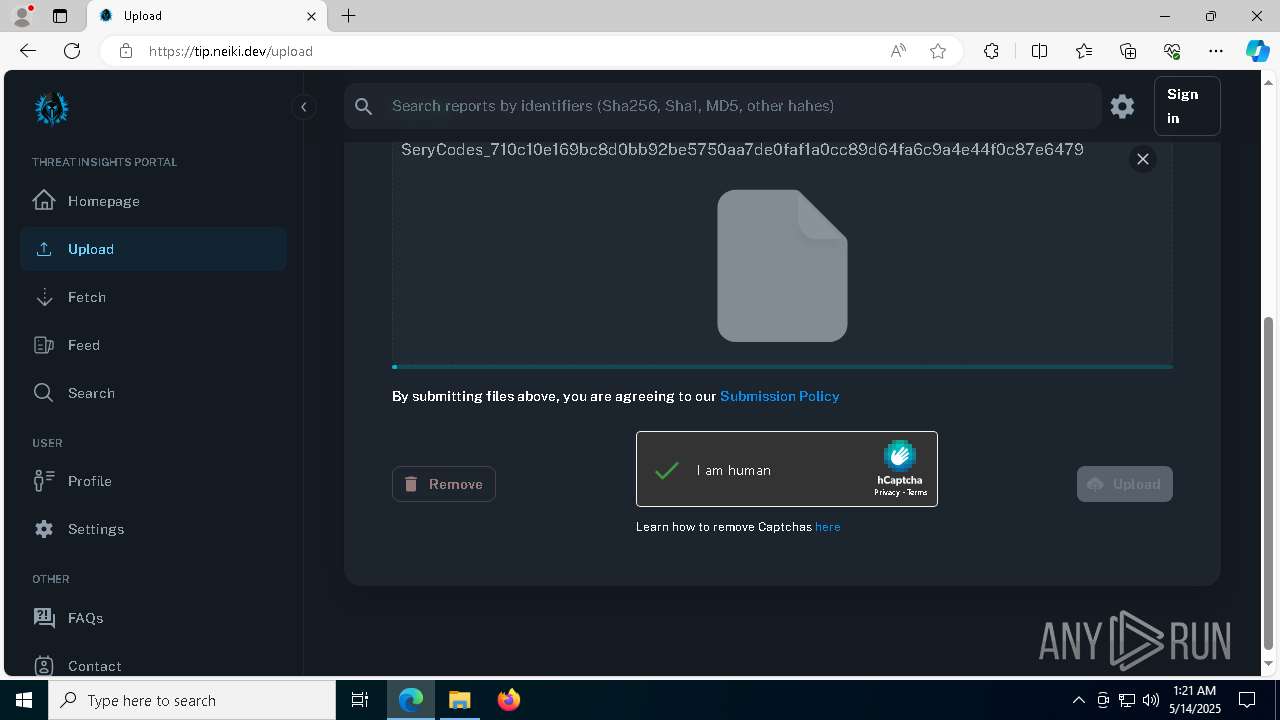
Task: Click the Upload submit button
Action: [x=1125, y=484]
